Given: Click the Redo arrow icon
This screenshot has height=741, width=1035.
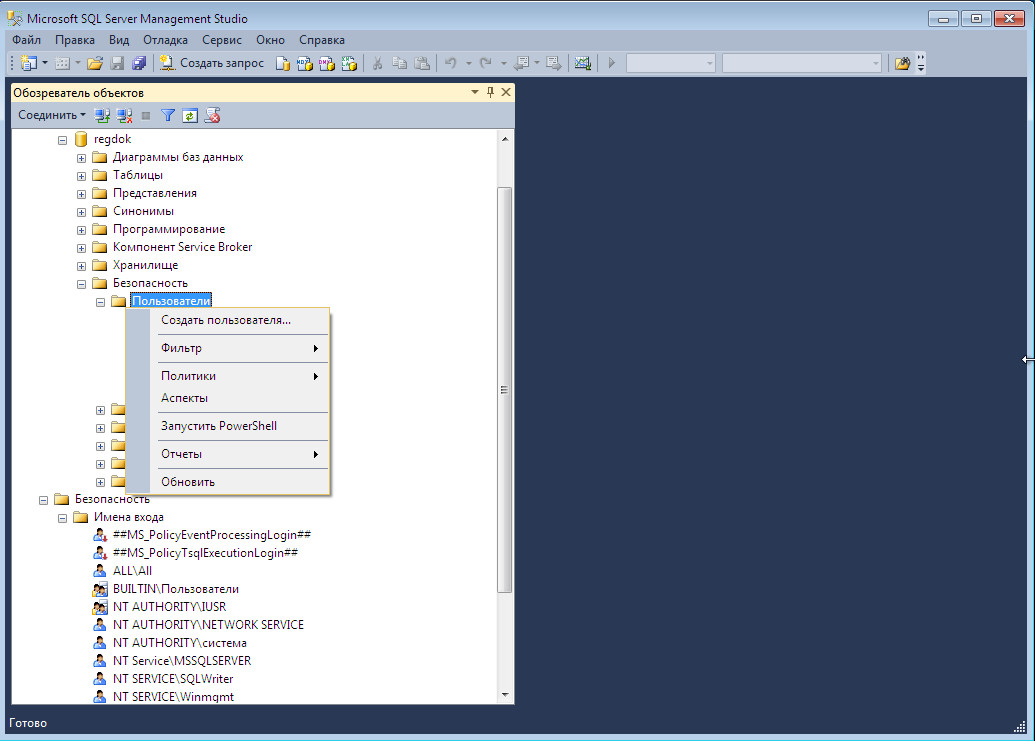Looking at the screenshot, I should 486,63.
